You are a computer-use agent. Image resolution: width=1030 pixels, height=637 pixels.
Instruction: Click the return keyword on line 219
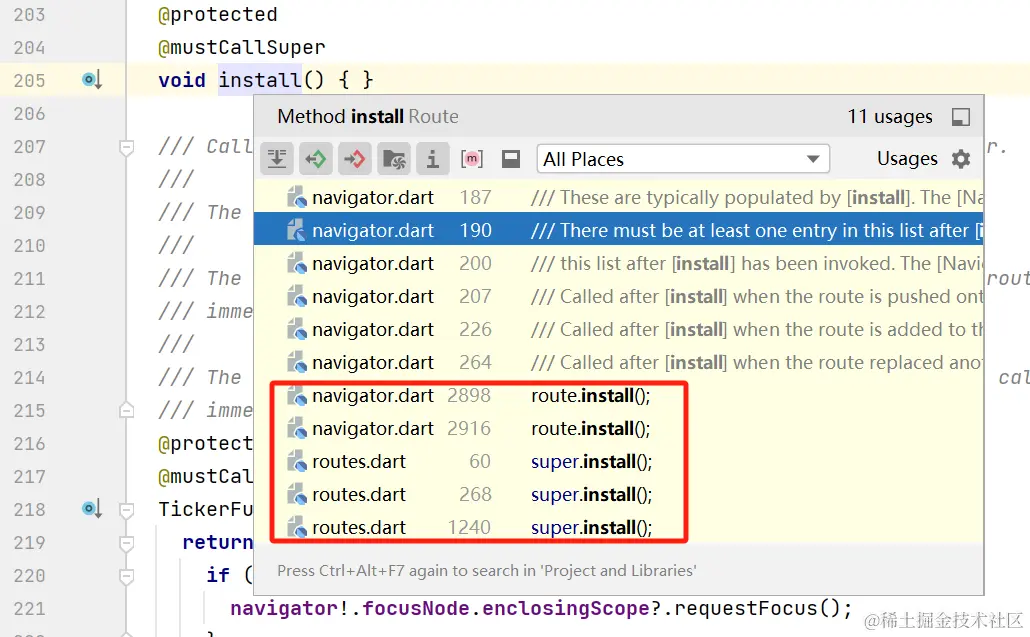217,542
